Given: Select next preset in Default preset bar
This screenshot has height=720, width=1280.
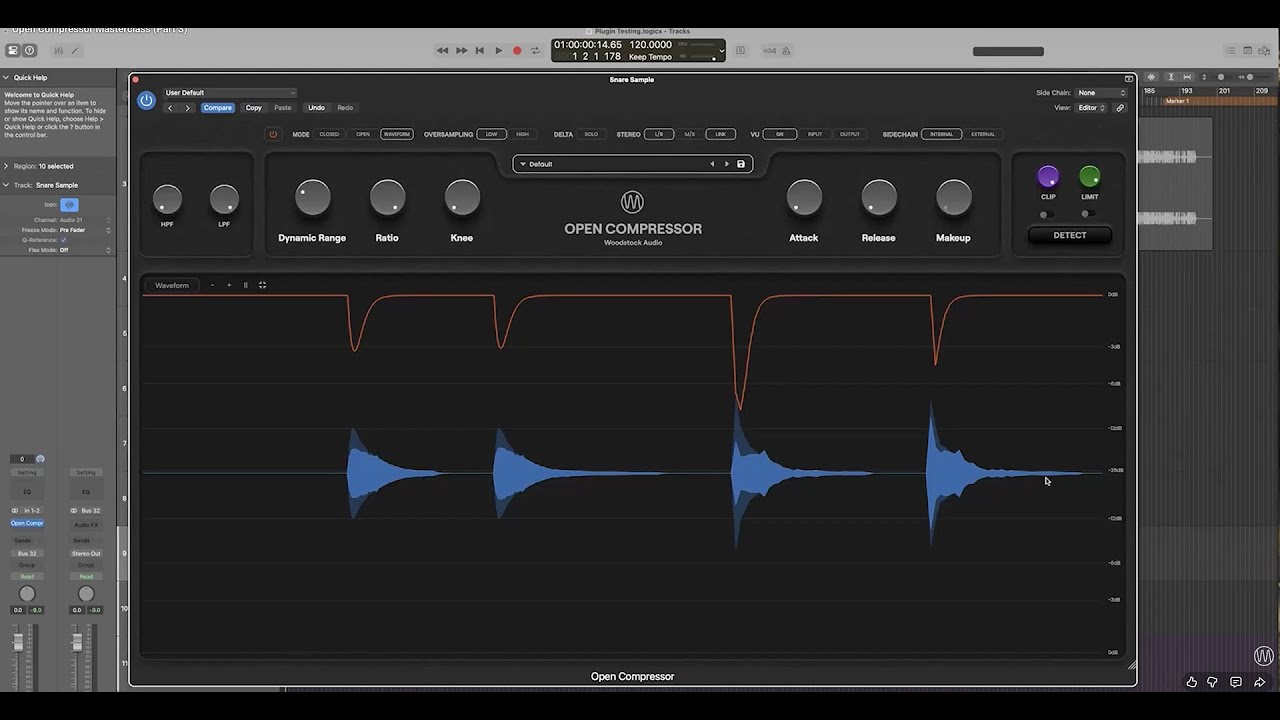Looking at the screenshot, I should (x=726, y=164).
